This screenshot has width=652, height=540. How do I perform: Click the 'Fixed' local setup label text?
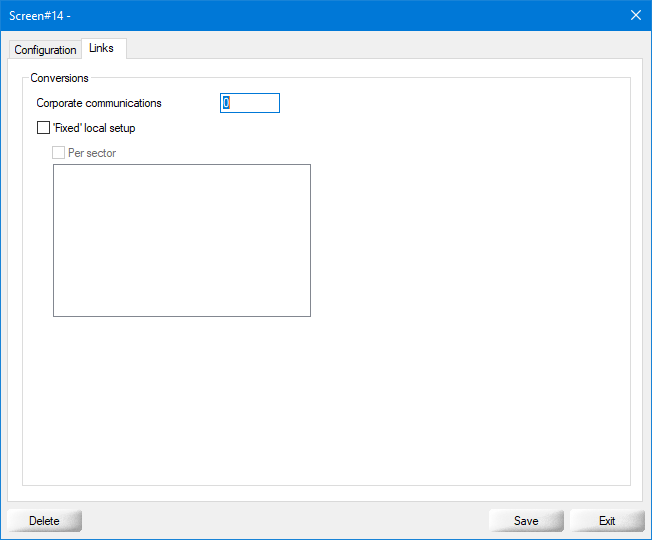[x=93, y=128]
